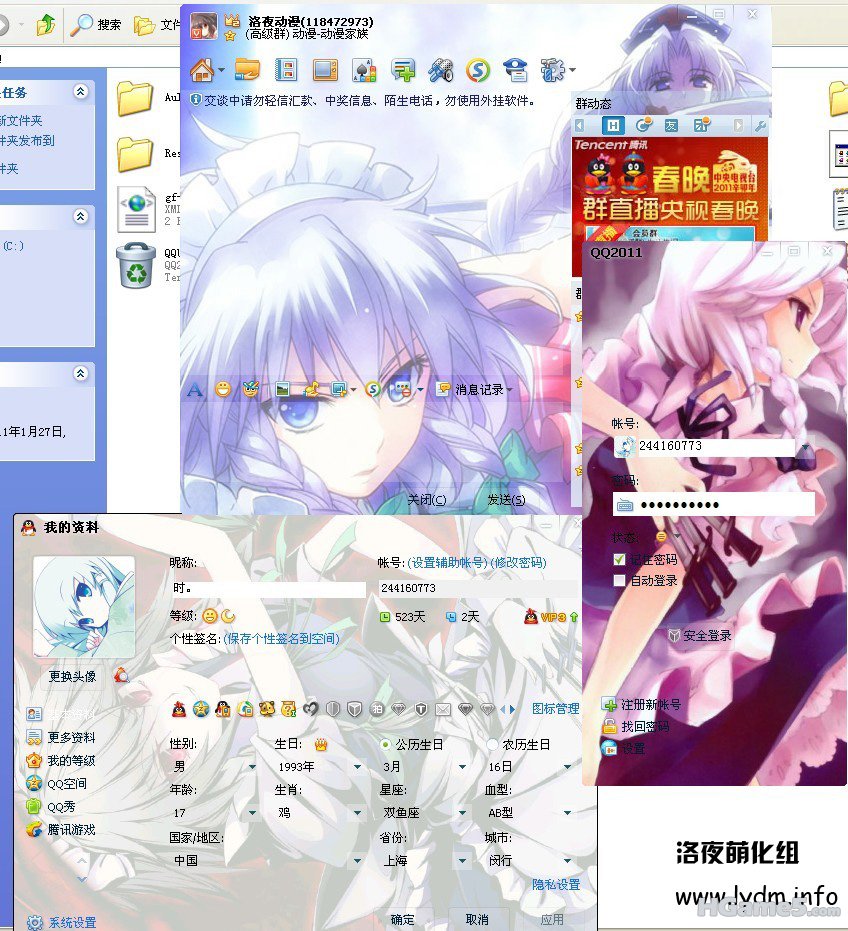
Task: Click the 设置辅助帐号 link
Action: [448, 562]
